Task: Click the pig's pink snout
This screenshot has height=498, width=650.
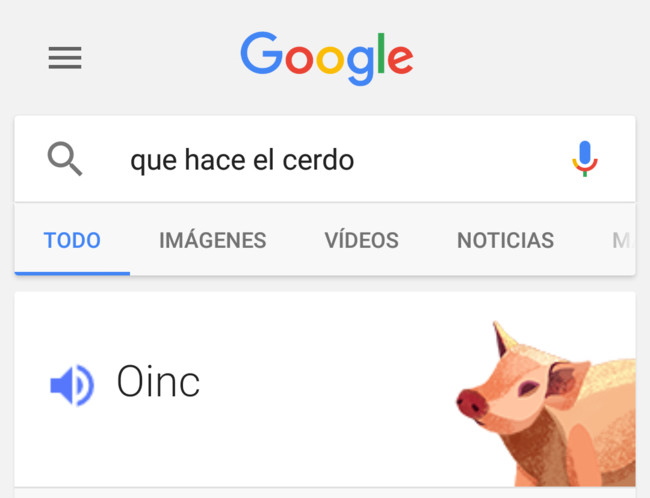Action: 470,402
